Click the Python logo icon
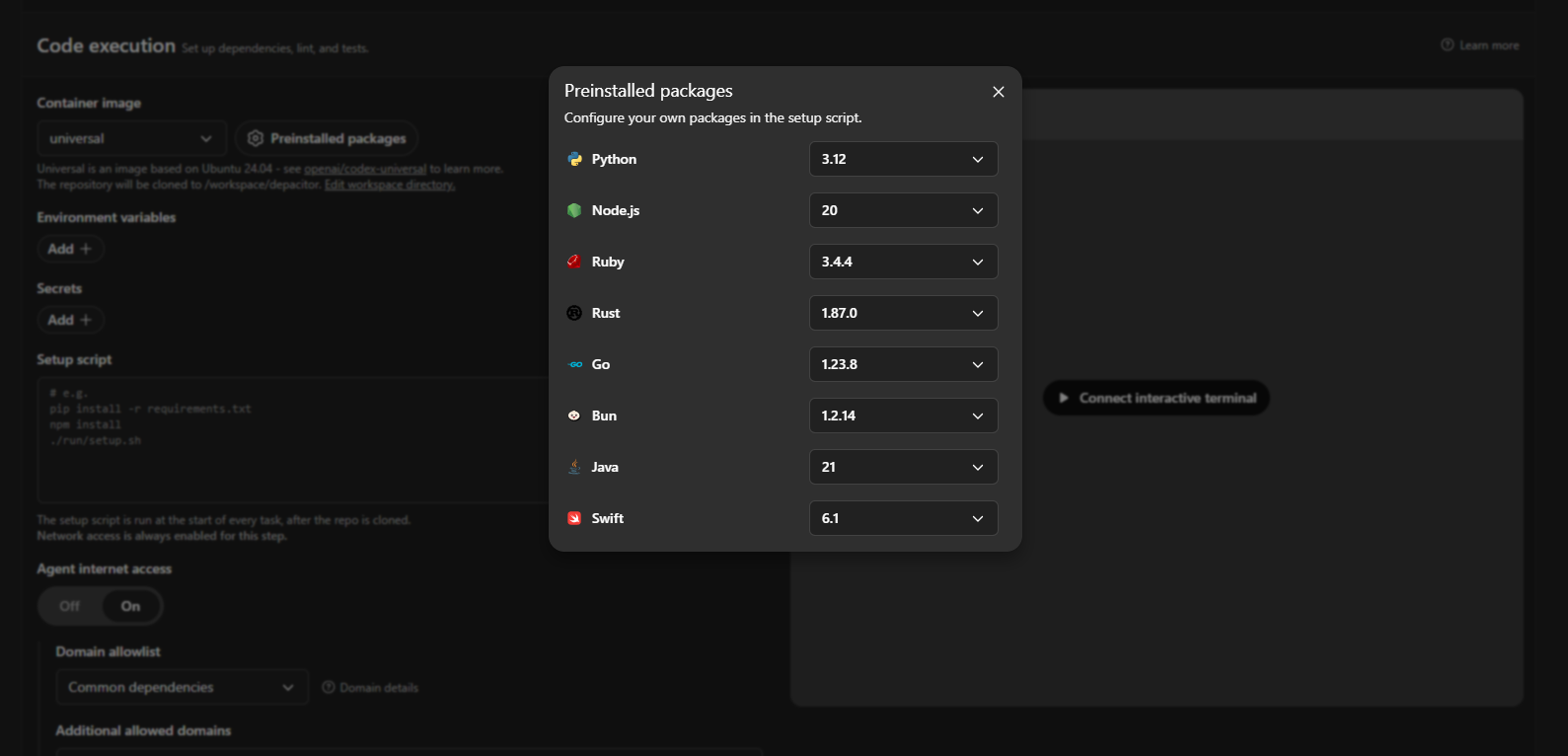The image size is (1568, 756). tap(574, 159)
